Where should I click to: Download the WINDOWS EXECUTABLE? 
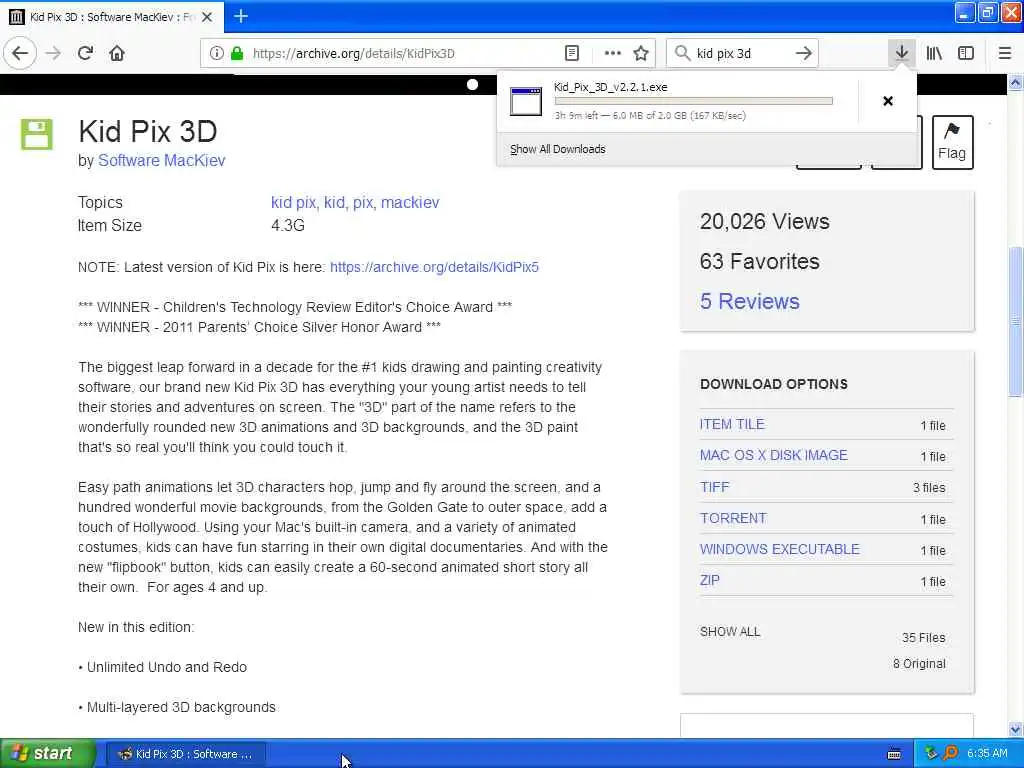(x=780, y=549)
